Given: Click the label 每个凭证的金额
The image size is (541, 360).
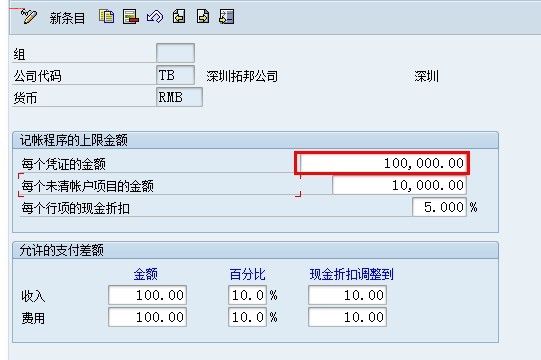Looking at the screenshot, I should [63, 164].
